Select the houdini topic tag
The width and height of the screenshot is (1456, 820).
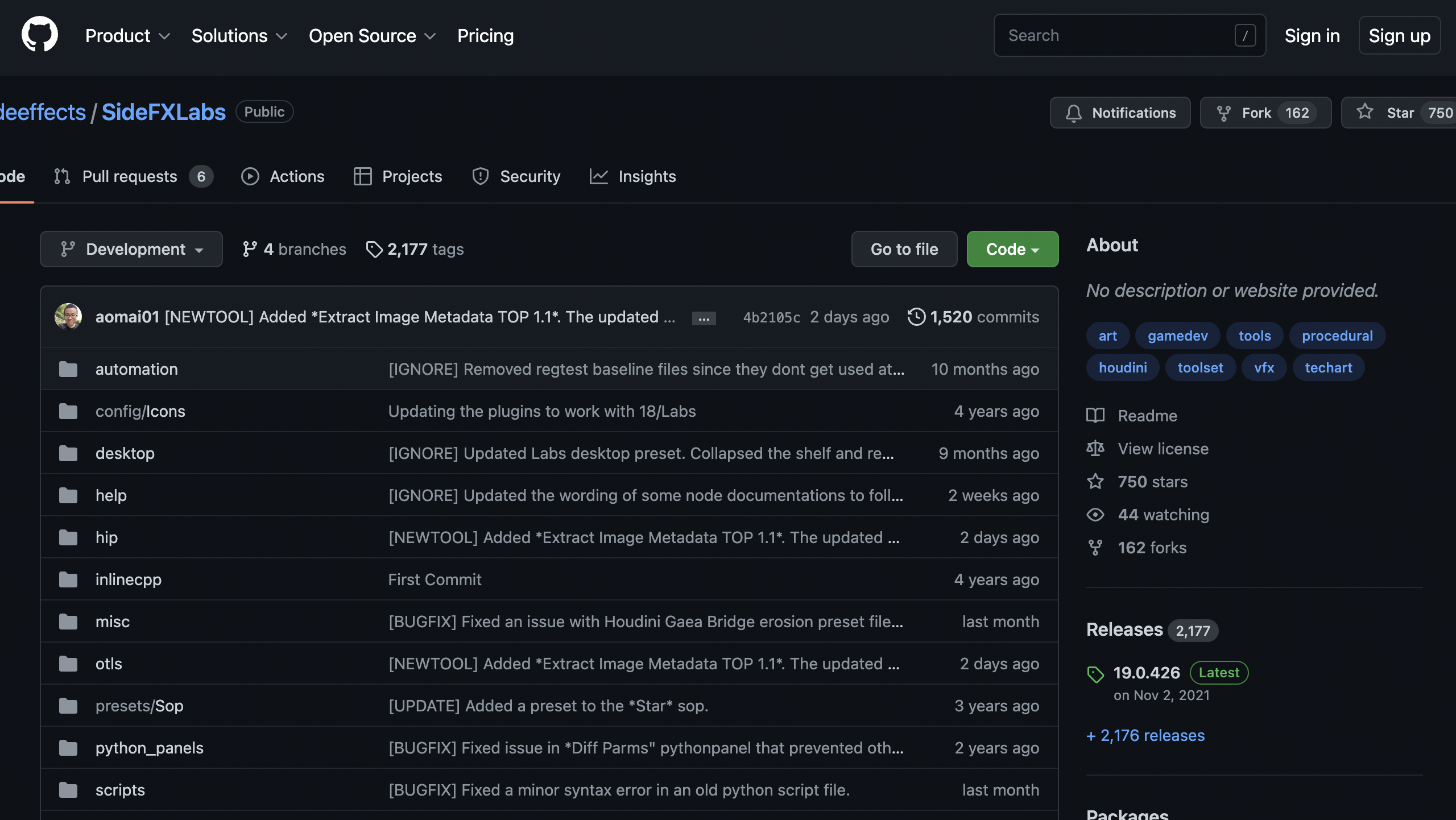pyautogui.click(x=1123, y=368)
